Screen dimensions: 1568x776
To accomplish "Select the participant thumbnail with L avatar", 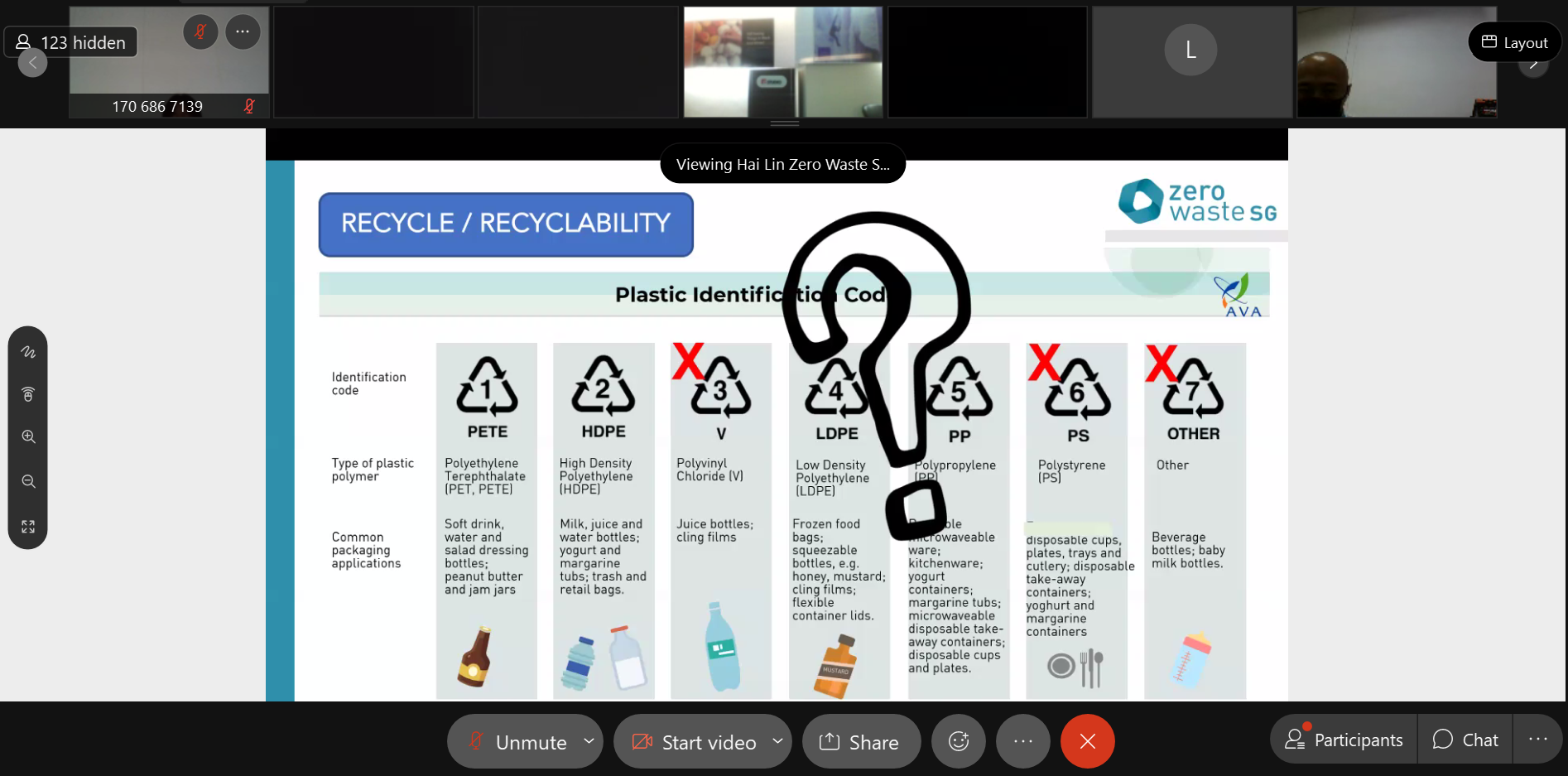I will [1190, 62].
